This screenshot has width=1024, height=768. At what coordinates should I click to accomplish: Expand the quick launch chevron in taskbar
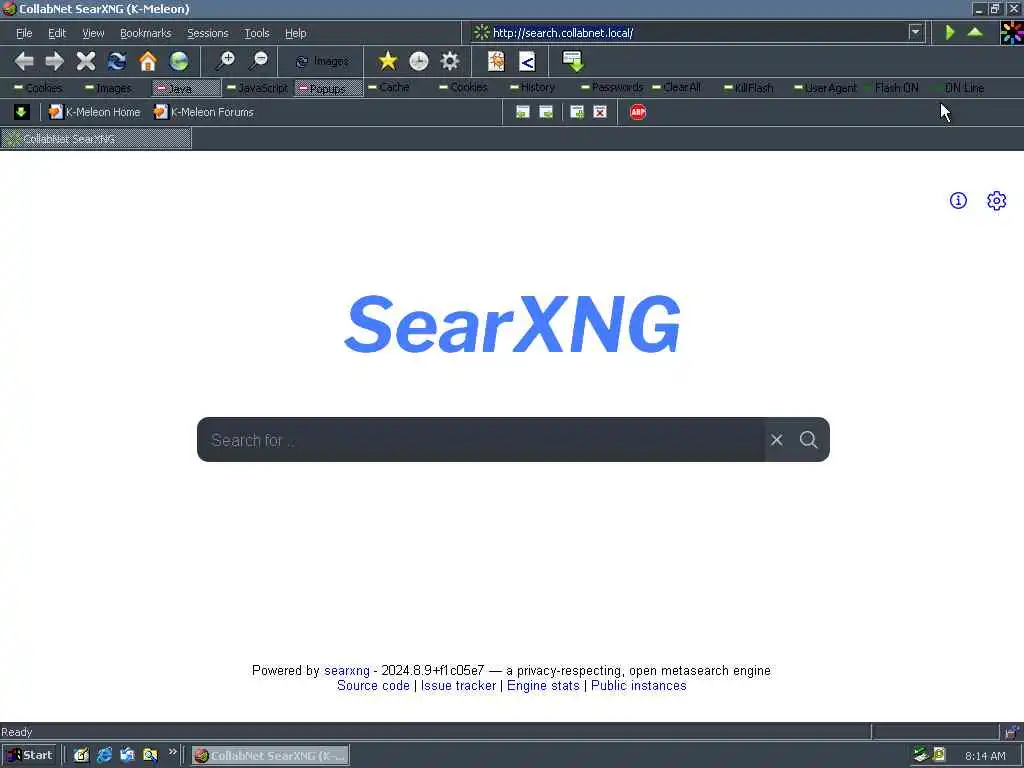pyautogui.click(x=172, y=752)
